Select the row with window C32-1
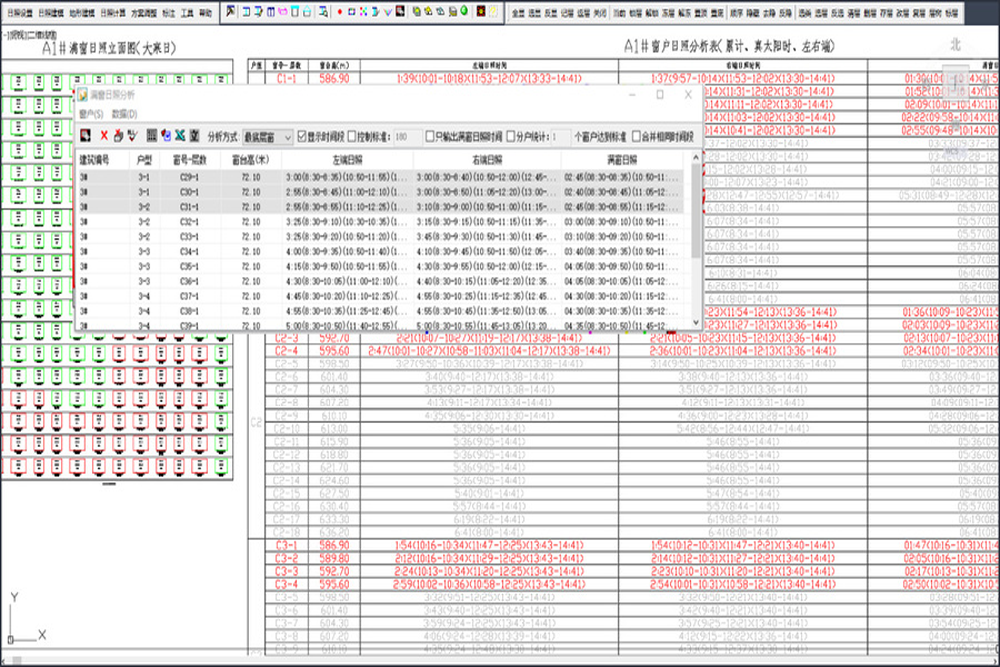Image resolution: width=1000 pixels, height=667 pixels. tap(380, 222)
